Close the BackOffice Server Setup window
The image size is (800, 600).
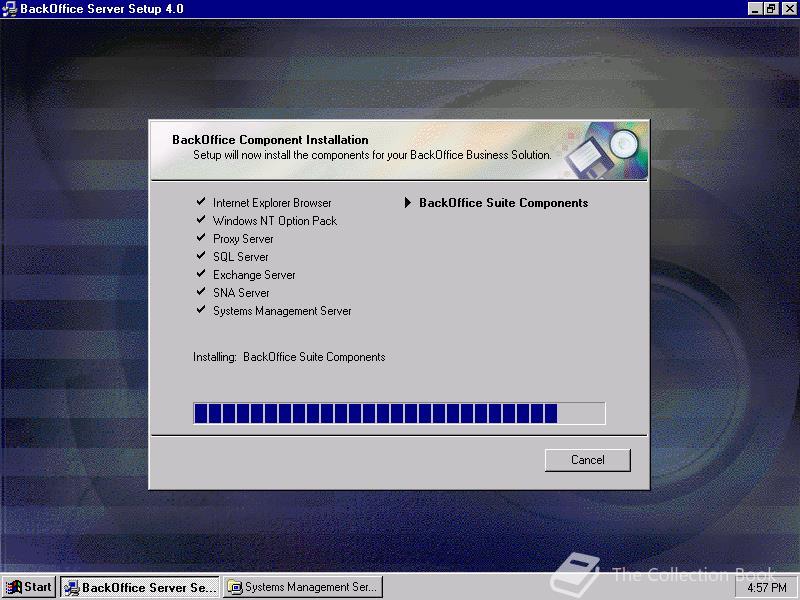tap(789, 9)
